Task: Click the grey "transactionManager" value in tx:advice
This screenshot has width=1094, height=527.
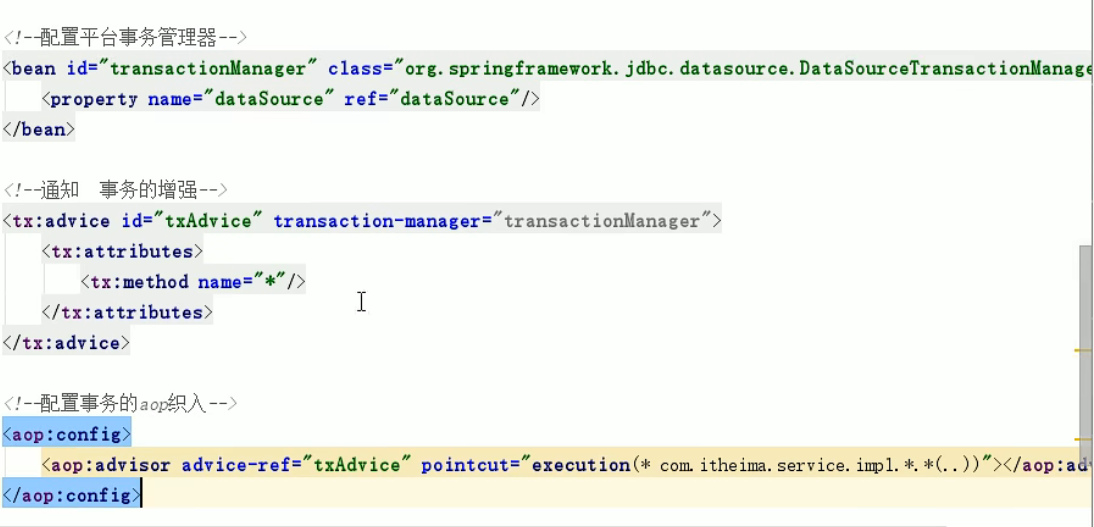Action: click(601, 221)
